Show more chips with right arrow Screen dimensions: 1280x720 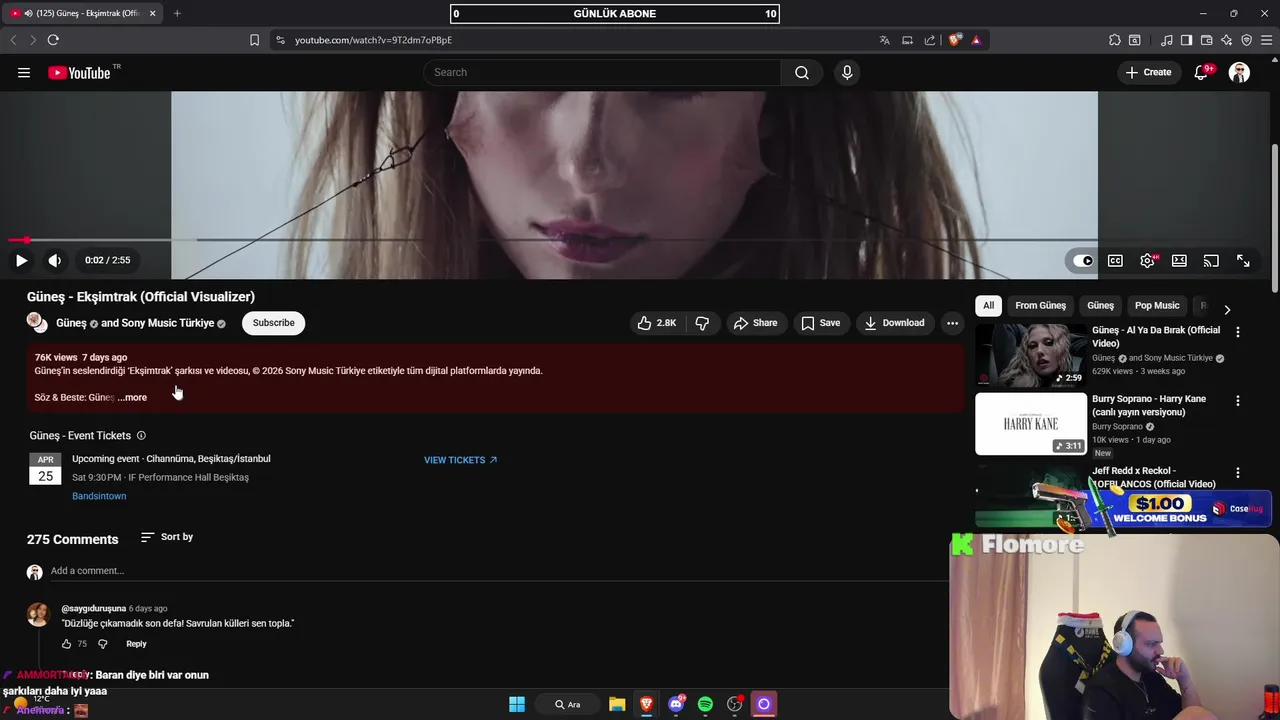pos(1227,310)
